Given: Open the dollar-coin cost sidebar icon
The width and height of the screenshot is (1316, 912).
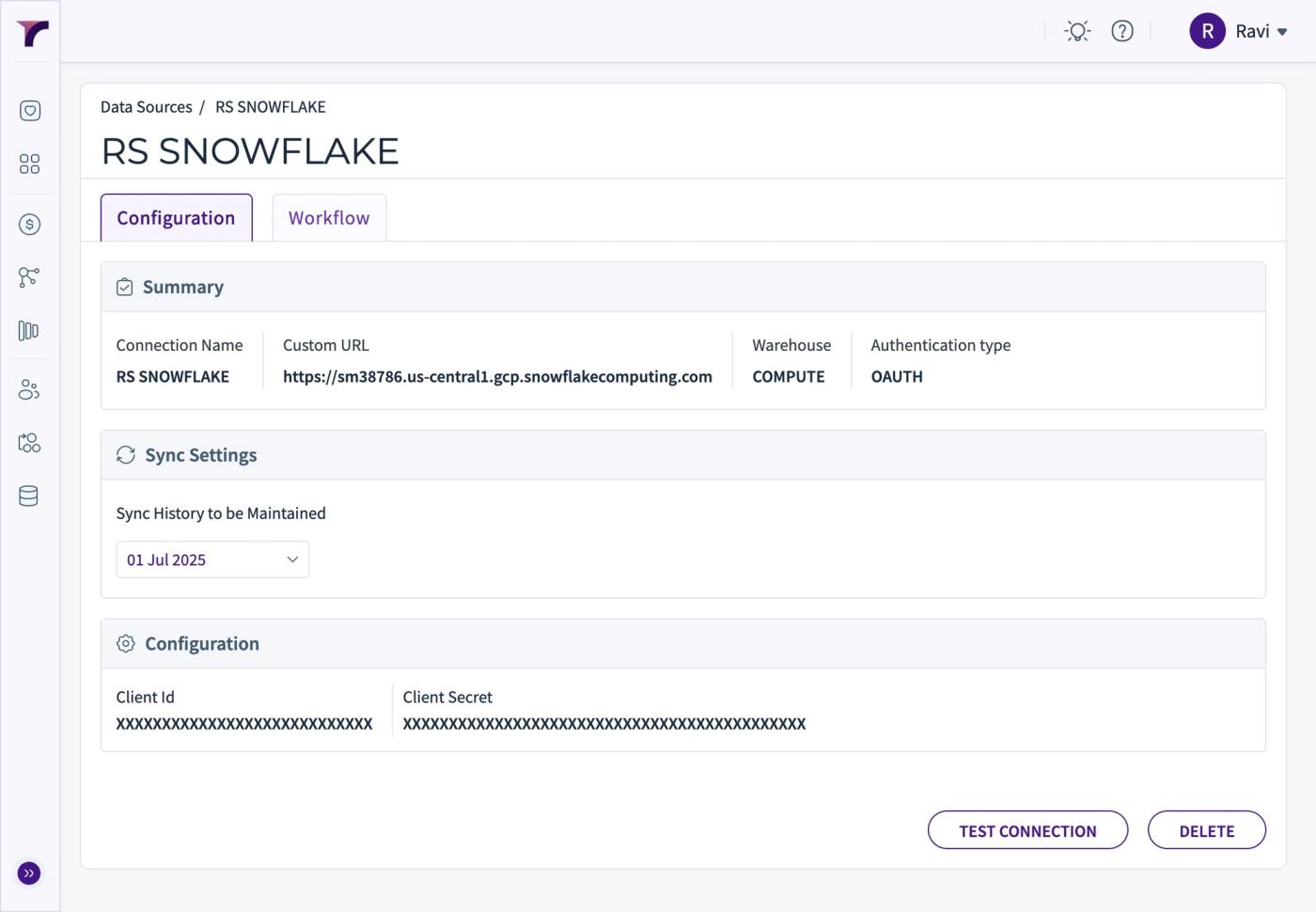Looking at the screenshot, I should [x=30, y=224].
